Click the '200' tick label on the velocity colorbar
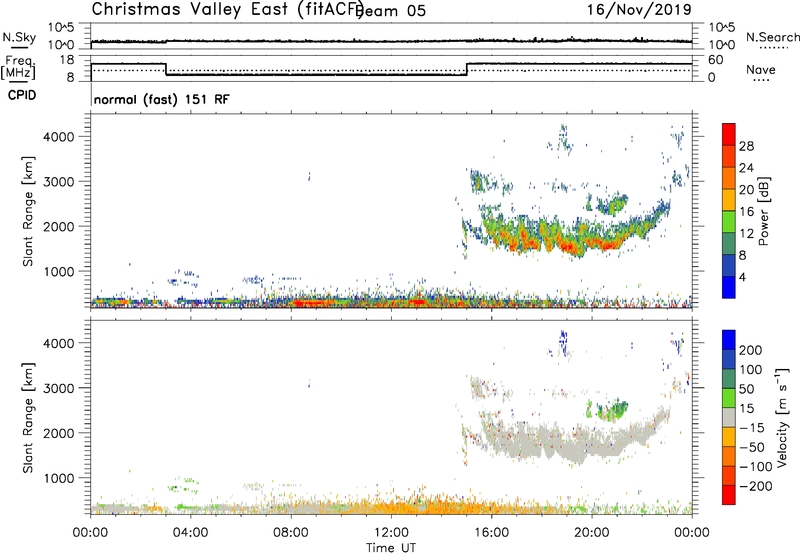This screenshot has width=800, height=554. [751, 350]
